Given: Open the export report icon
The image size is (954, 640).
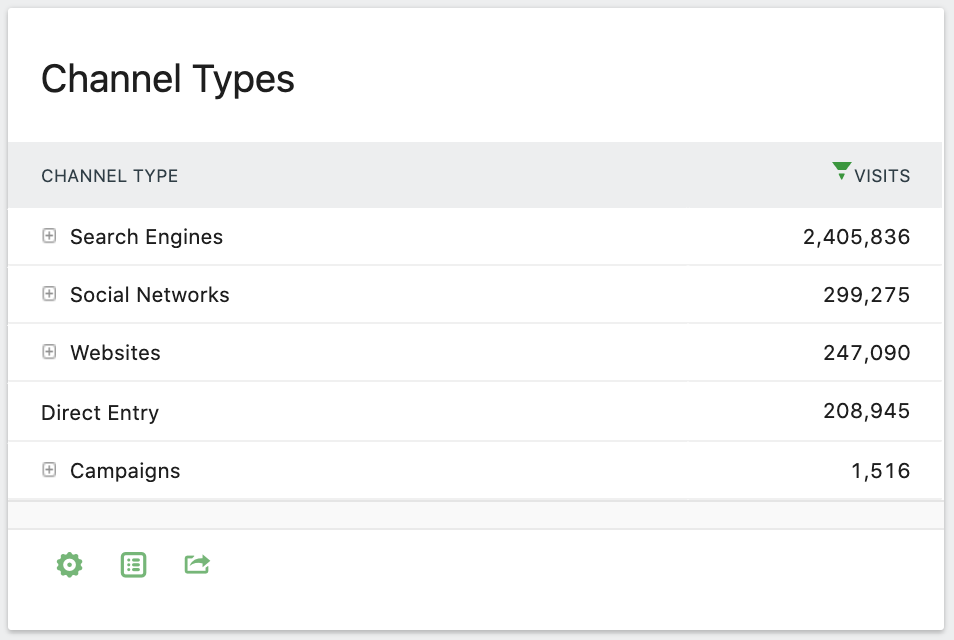Looking at the screenshot, I should pos(196,564).
